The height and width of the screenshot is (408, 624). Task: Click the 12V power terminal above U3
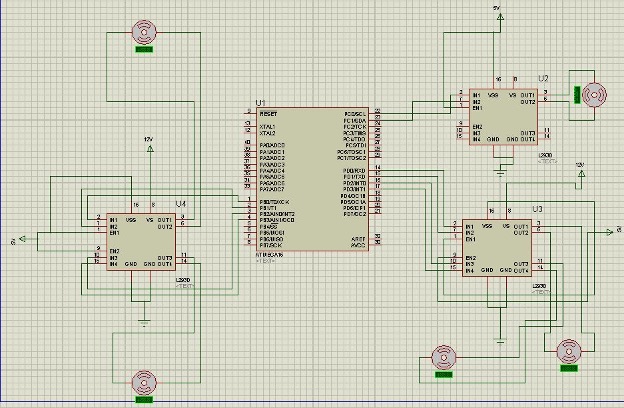pos(581,174)
